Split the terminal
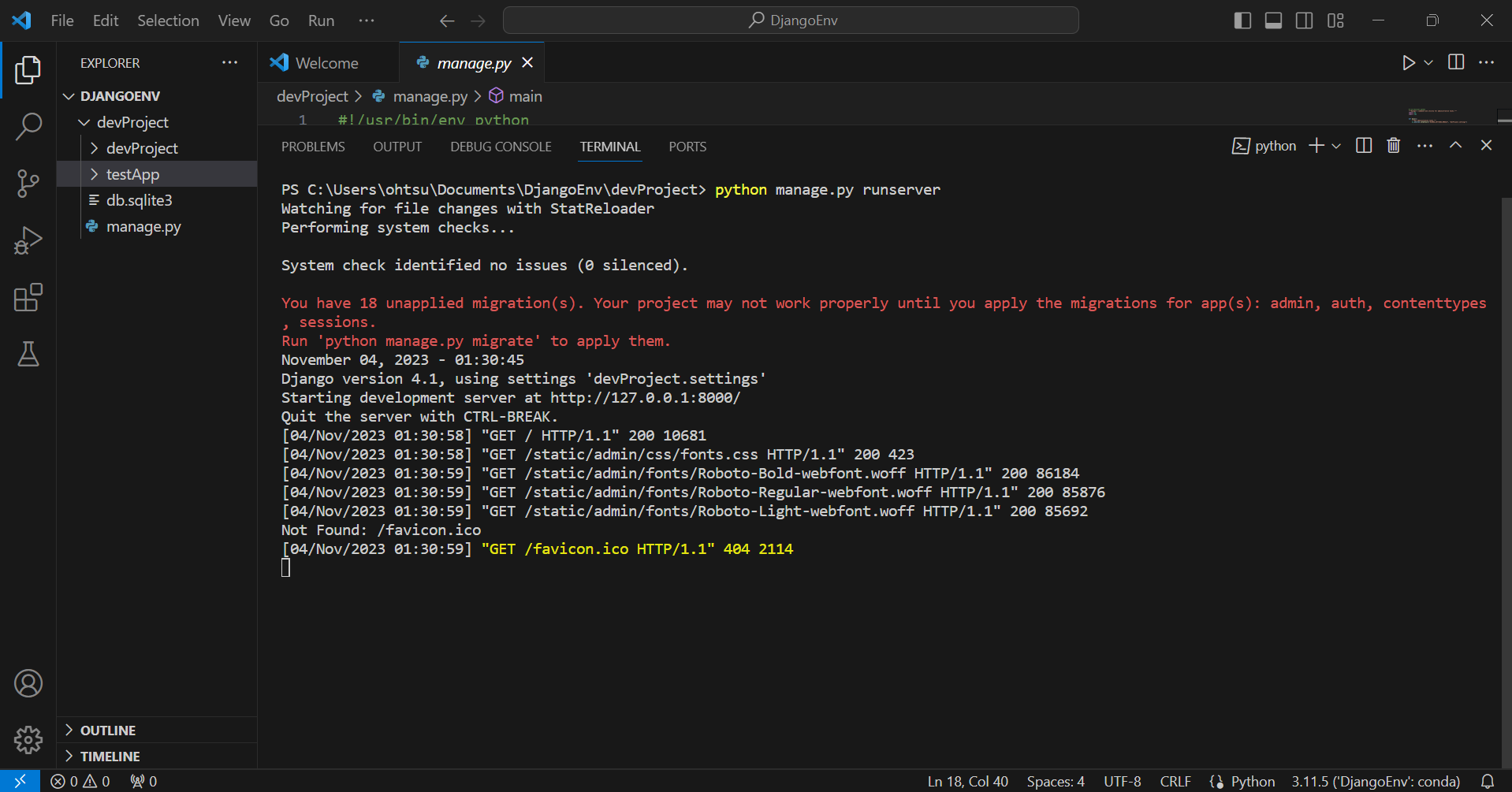This screenshot has width=1512, height=792. point(1364,145)
